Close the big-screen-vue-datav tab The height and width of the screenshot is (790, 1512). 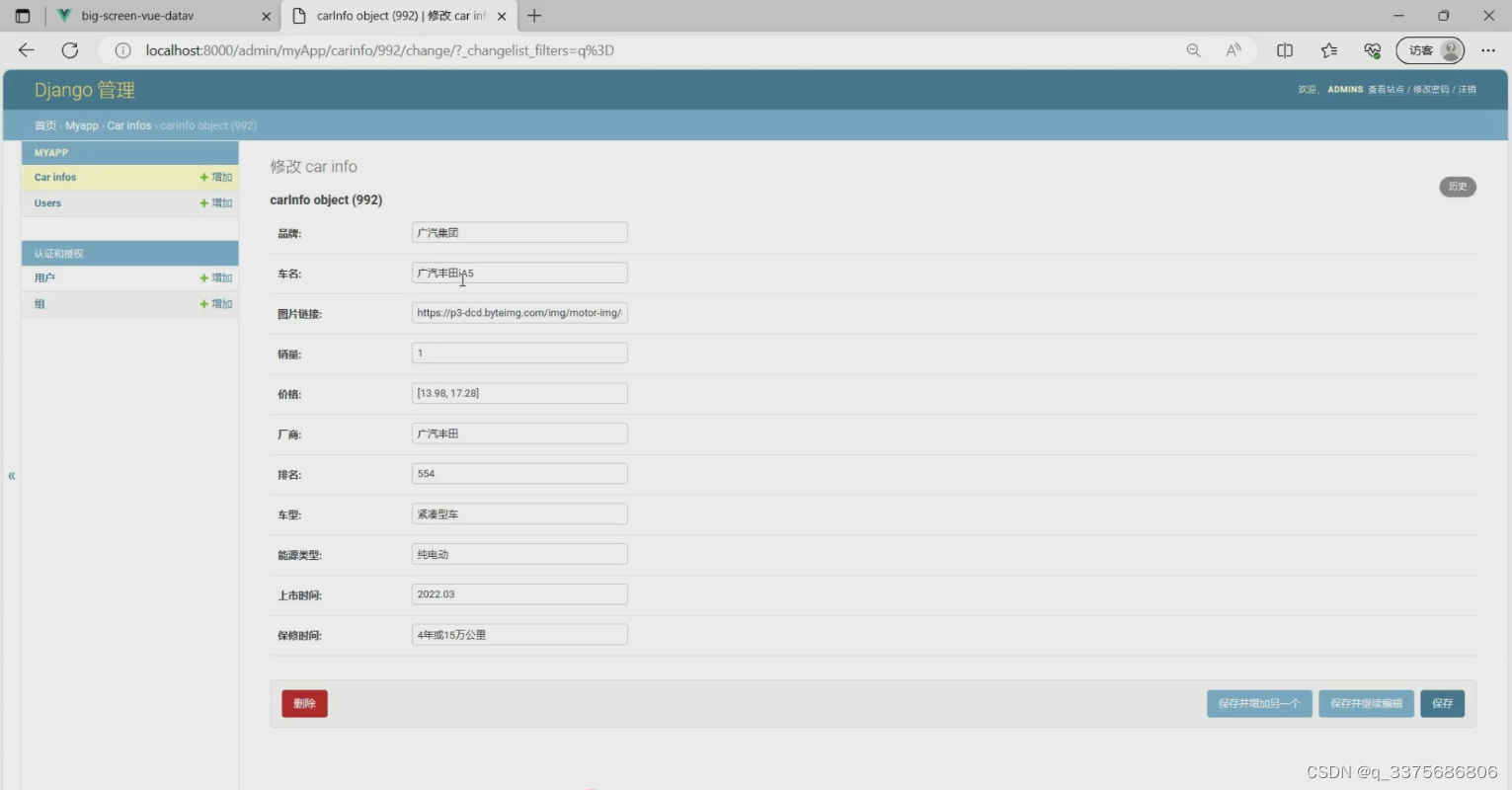(x=266, y=16)
